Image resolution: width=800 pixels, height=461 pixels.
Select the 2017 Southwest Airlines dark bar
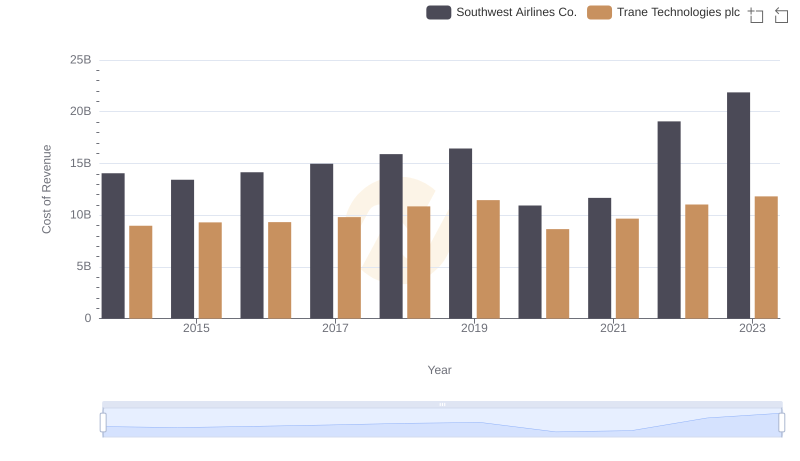point(321,241)
